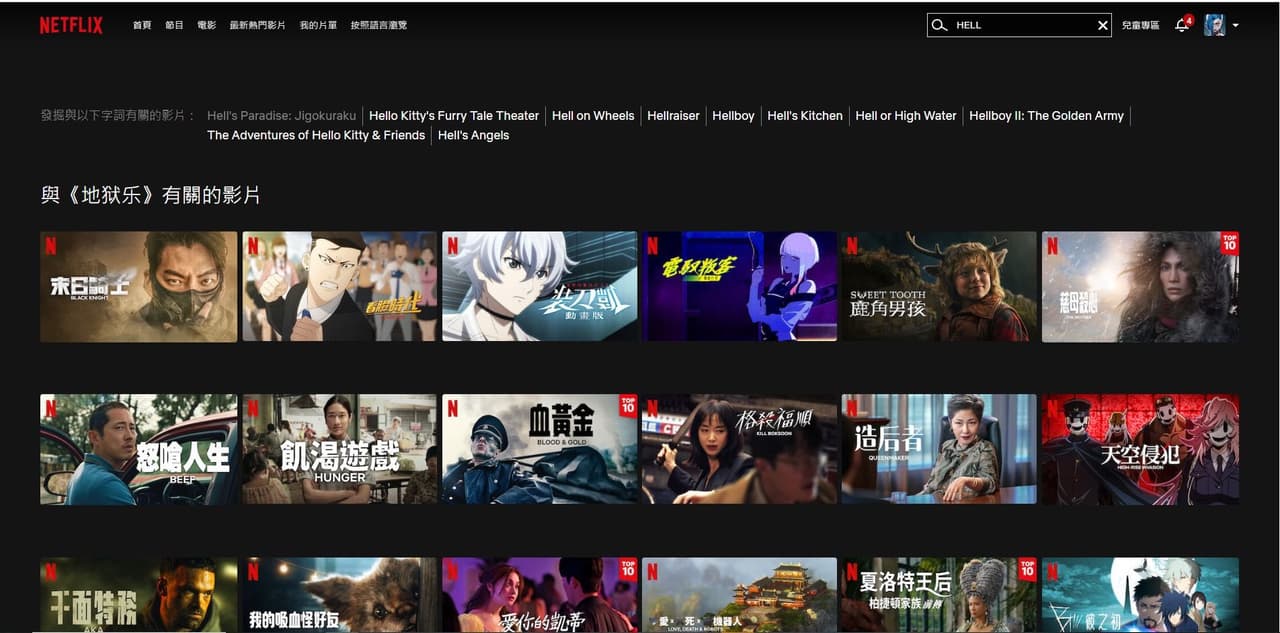Open the Love, Death & Robots thumbnail
The image size is (1280, 633).
740,595
